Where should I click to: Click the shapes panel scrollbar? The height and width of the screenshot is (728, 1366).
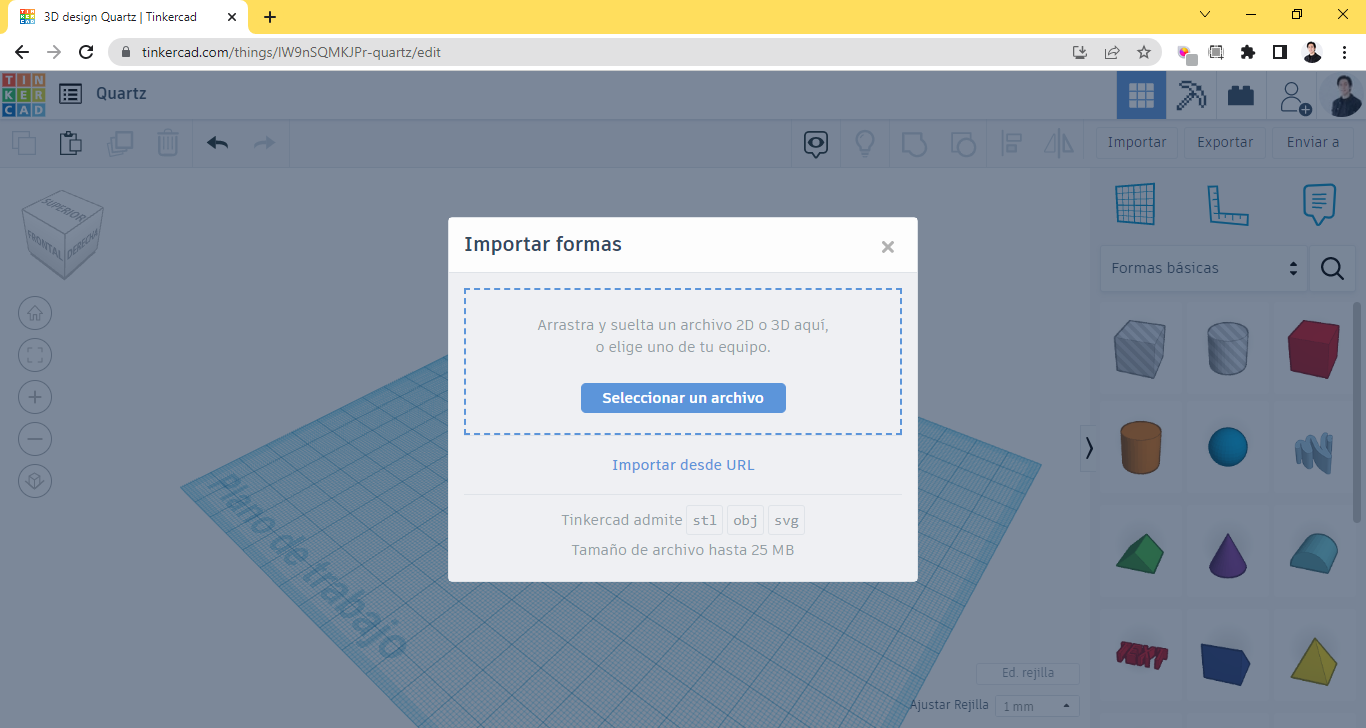[x=1358, y=411]
